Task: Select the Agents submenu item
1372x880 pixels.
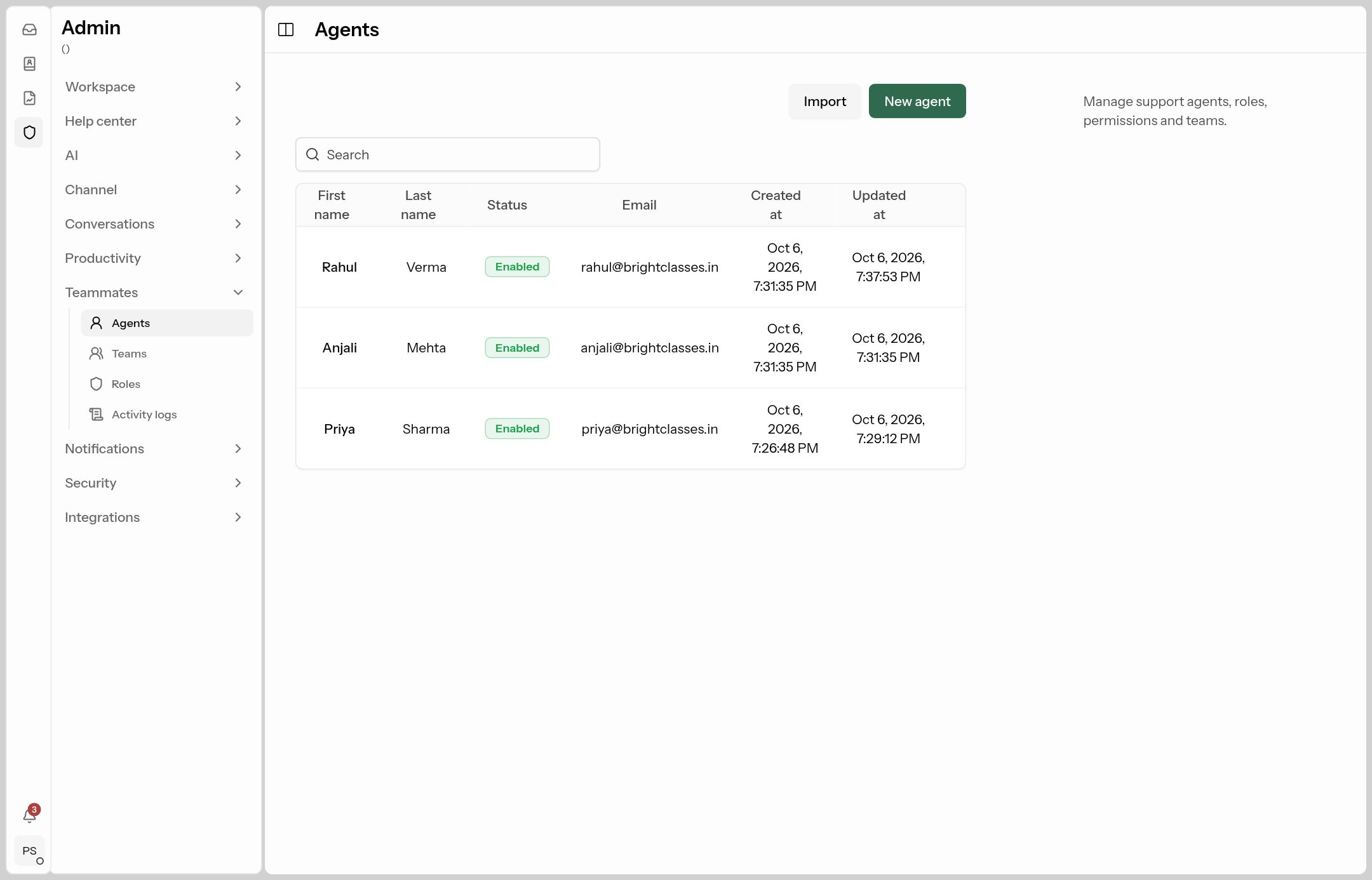Action: coord(167,323)
